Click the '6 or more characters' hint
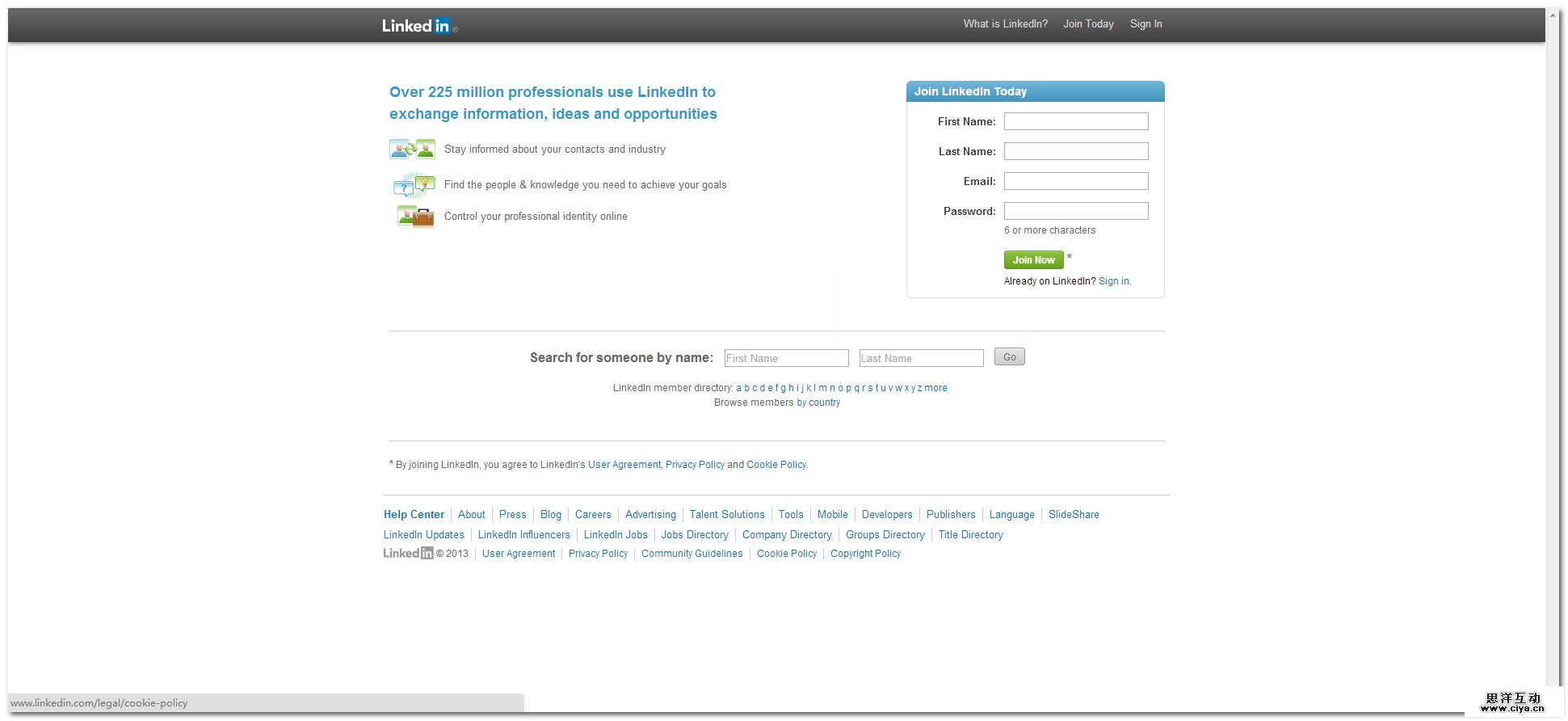 coord(1050,230)
